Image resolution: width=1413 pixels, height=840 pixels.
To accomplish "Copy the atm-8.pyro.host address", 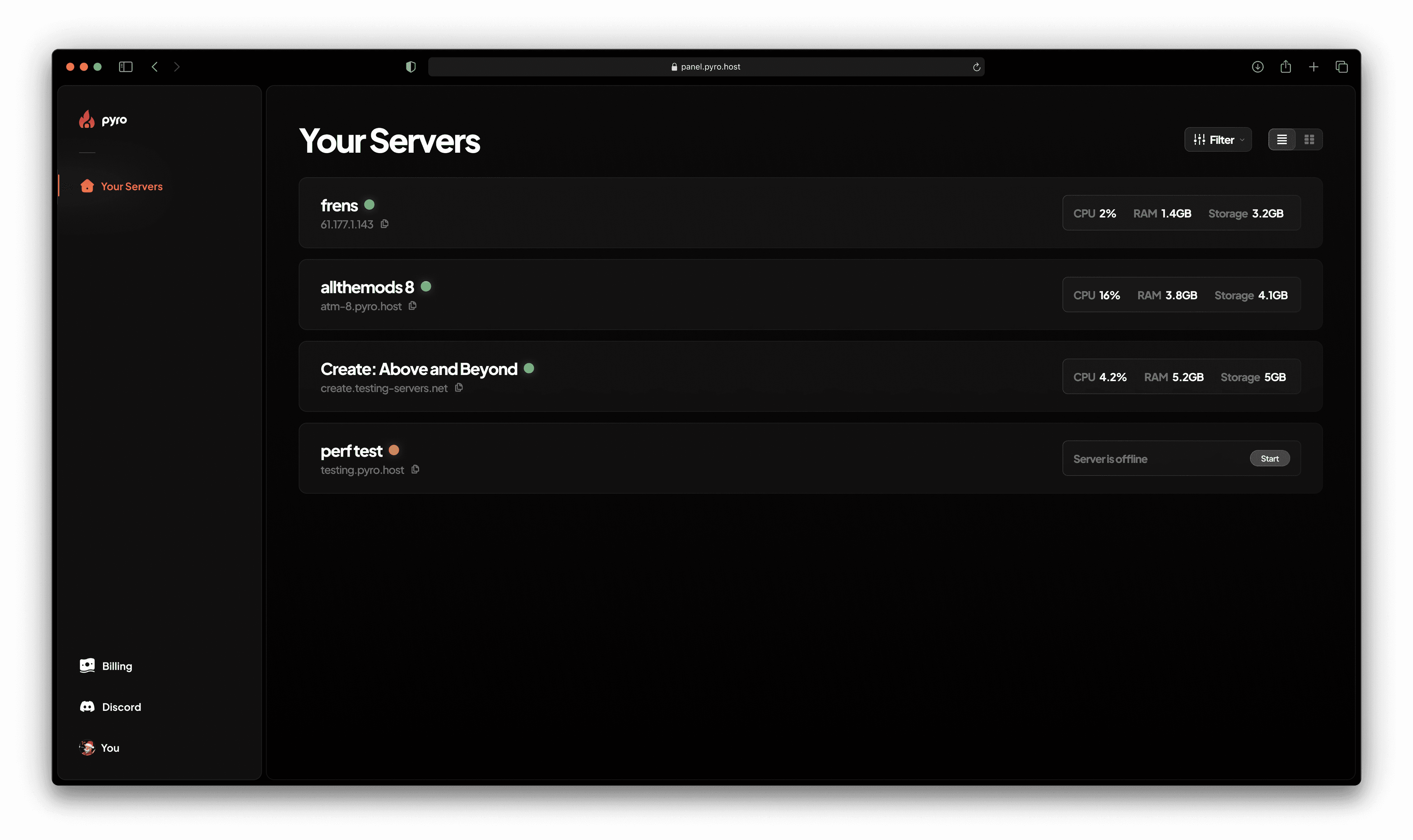I will [413, 306].
